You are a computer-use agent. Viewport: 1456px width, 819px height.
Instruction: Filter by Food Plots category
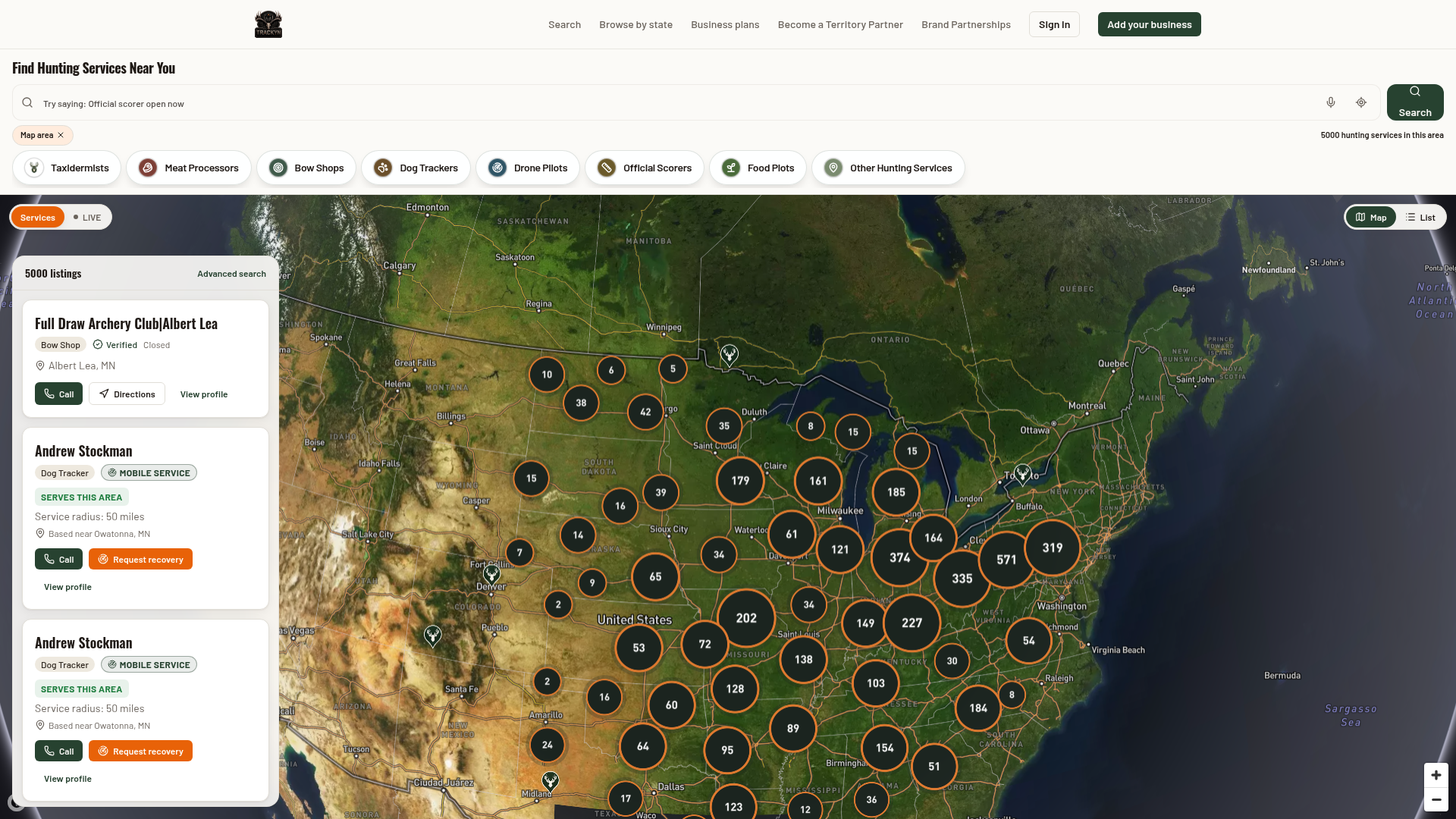point(758,168)
